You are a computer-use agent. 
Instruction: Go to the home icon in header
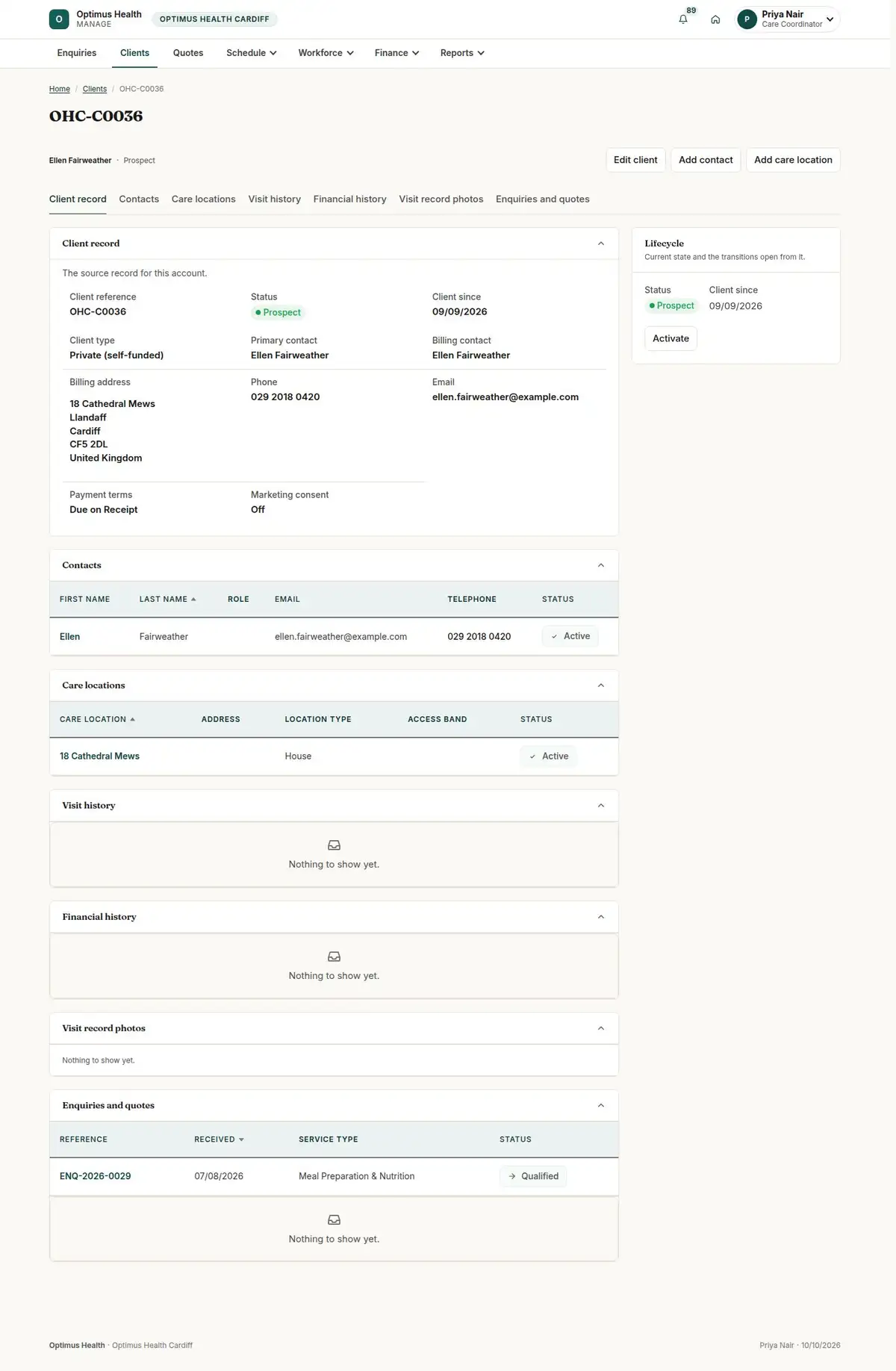tap(715, 19)
